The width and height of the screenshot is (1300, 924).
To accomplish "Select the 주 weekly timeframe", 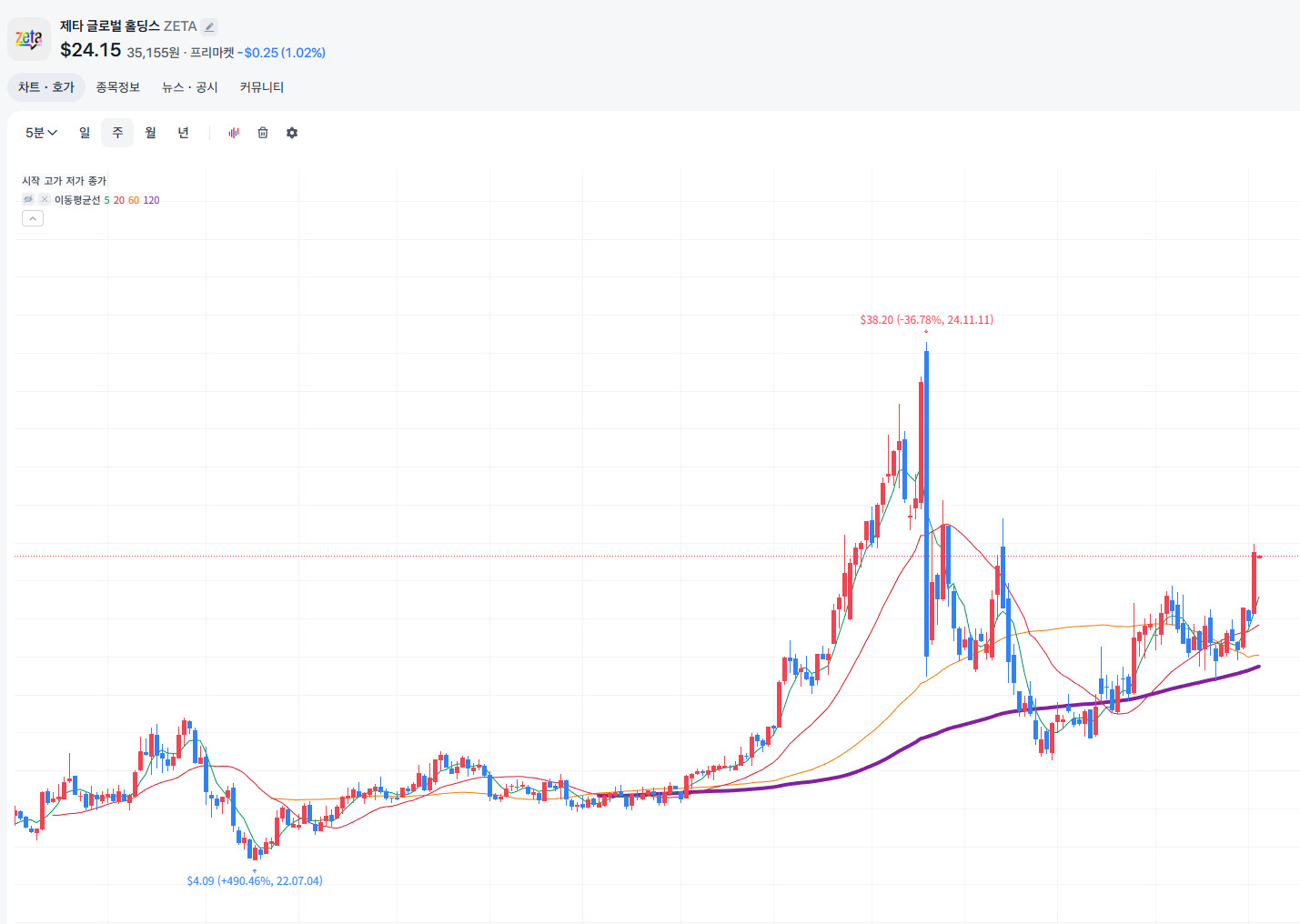I will (x=117, y=133).
